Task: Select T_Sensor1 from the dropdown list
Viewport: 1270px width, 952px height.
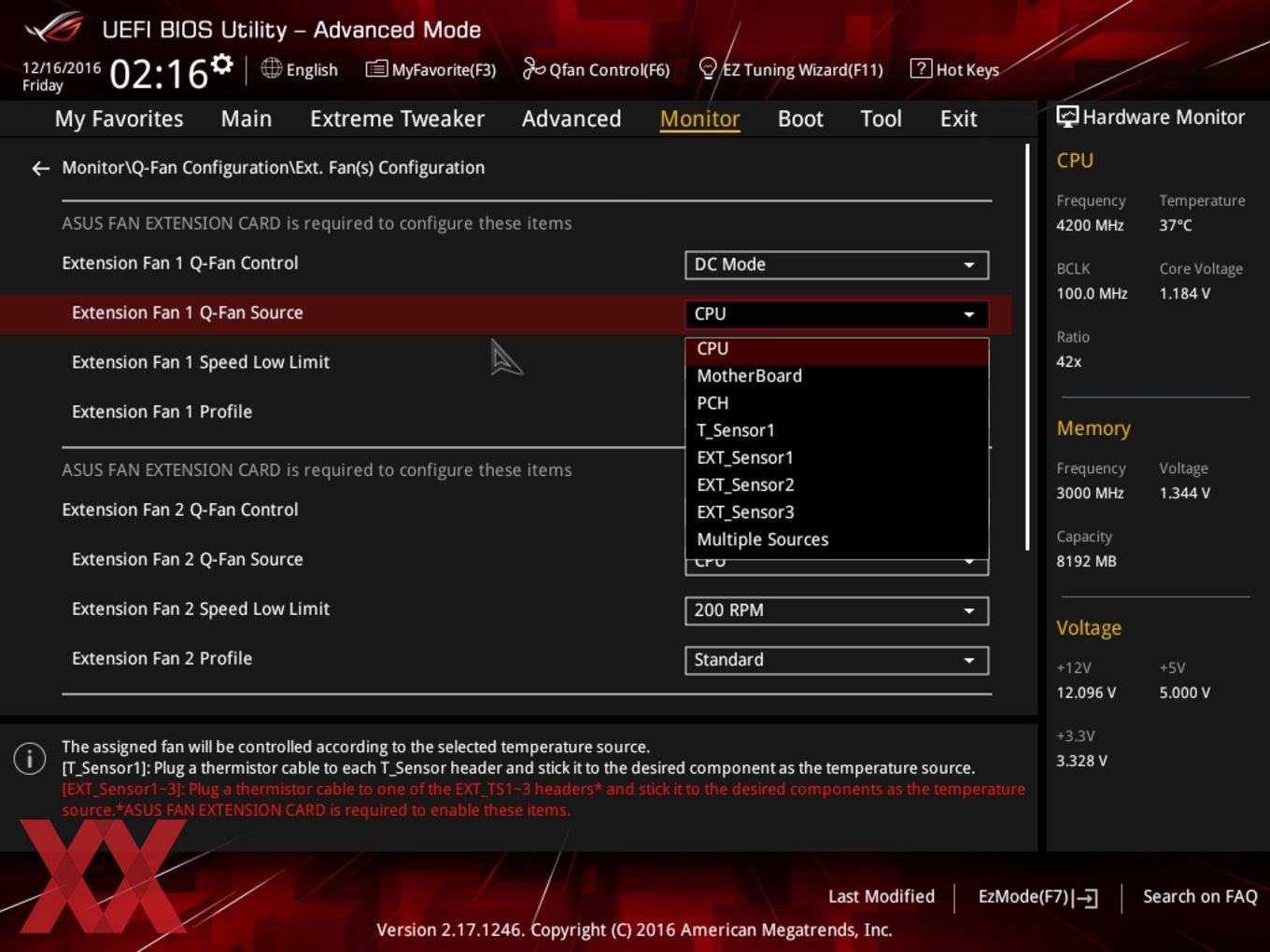Action: (x=837, y=430)
